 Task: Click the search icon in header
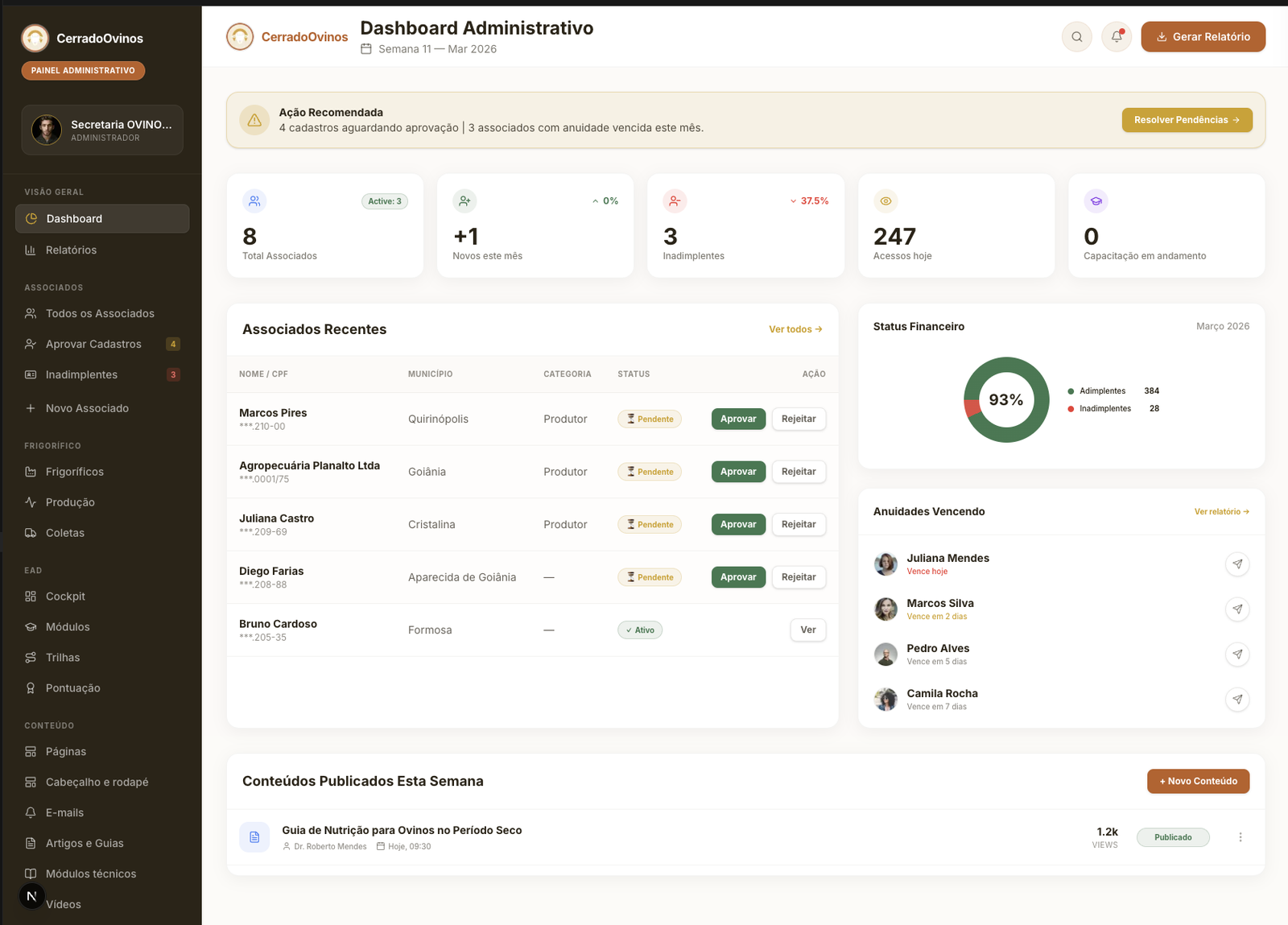coord(1076,37)
